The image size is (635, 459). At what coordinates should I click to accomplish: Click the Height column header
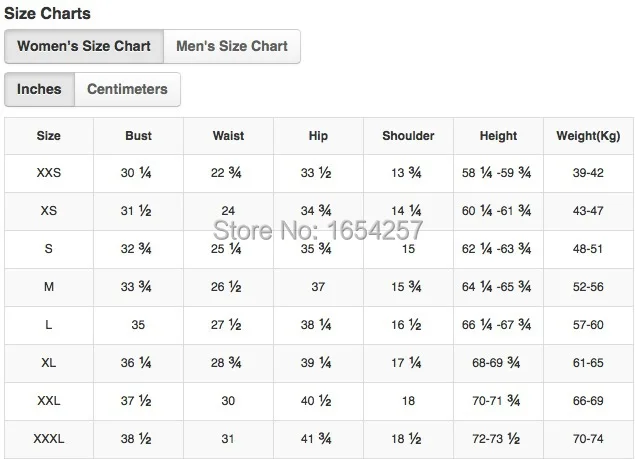498,136
